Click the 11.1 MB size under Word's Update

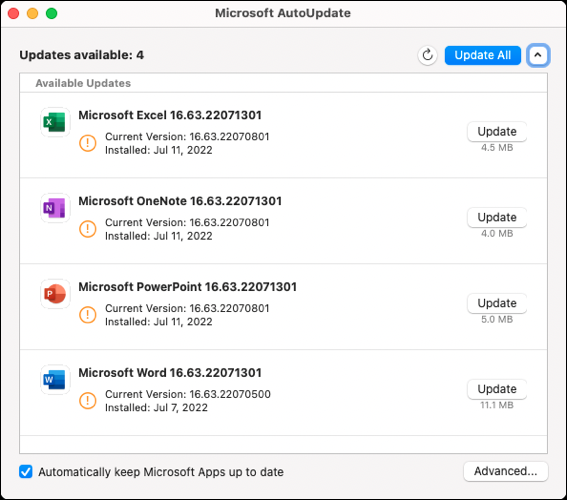coord(497,405)
